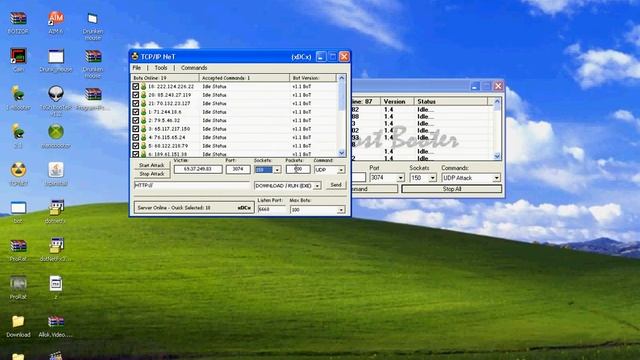The image size is (640, 360).
Task: Open Port 3074 dropdown in Booter window
Action: point(400,178)
